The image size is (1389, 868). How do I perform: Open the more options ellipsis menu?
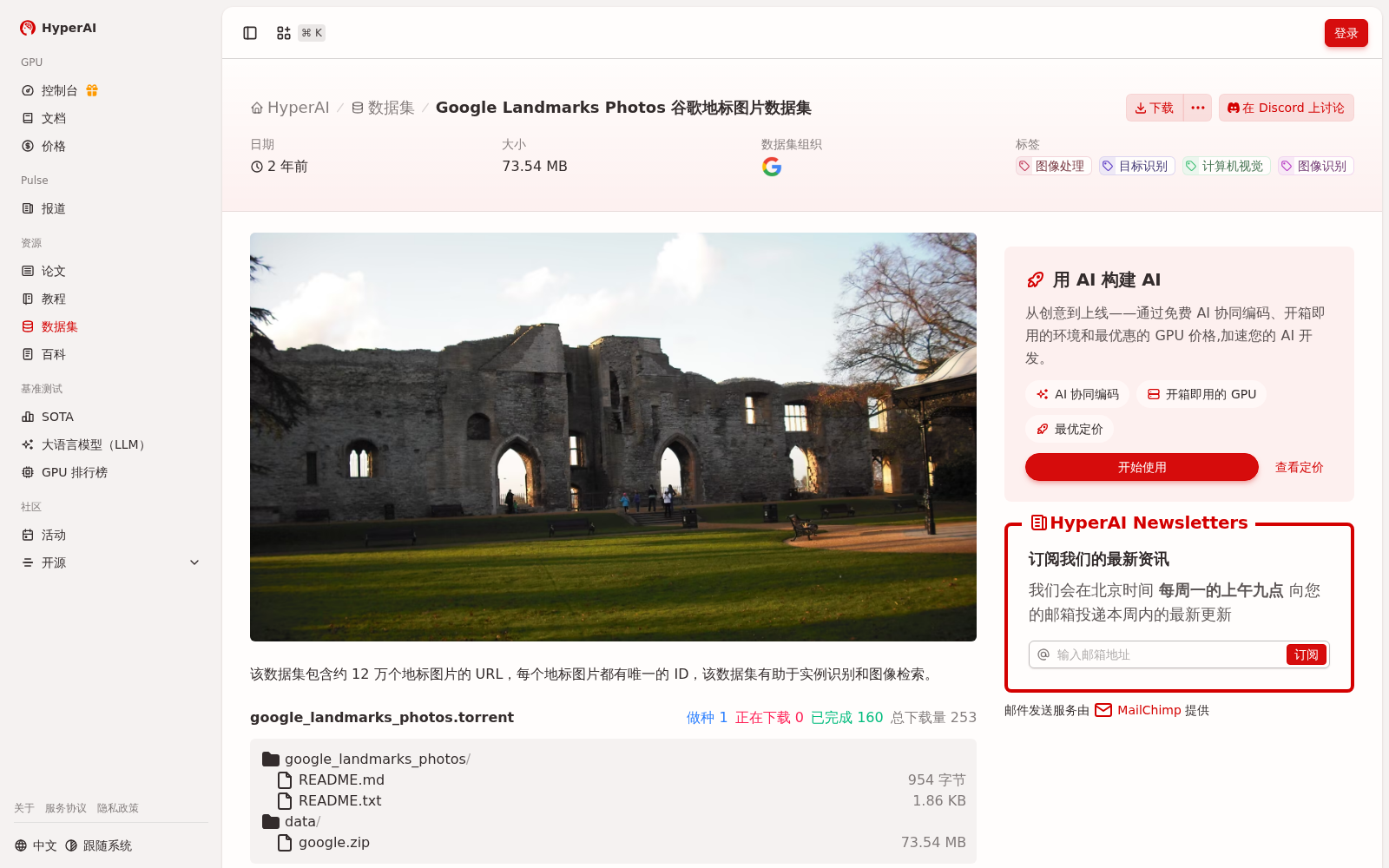[1198, 108]
